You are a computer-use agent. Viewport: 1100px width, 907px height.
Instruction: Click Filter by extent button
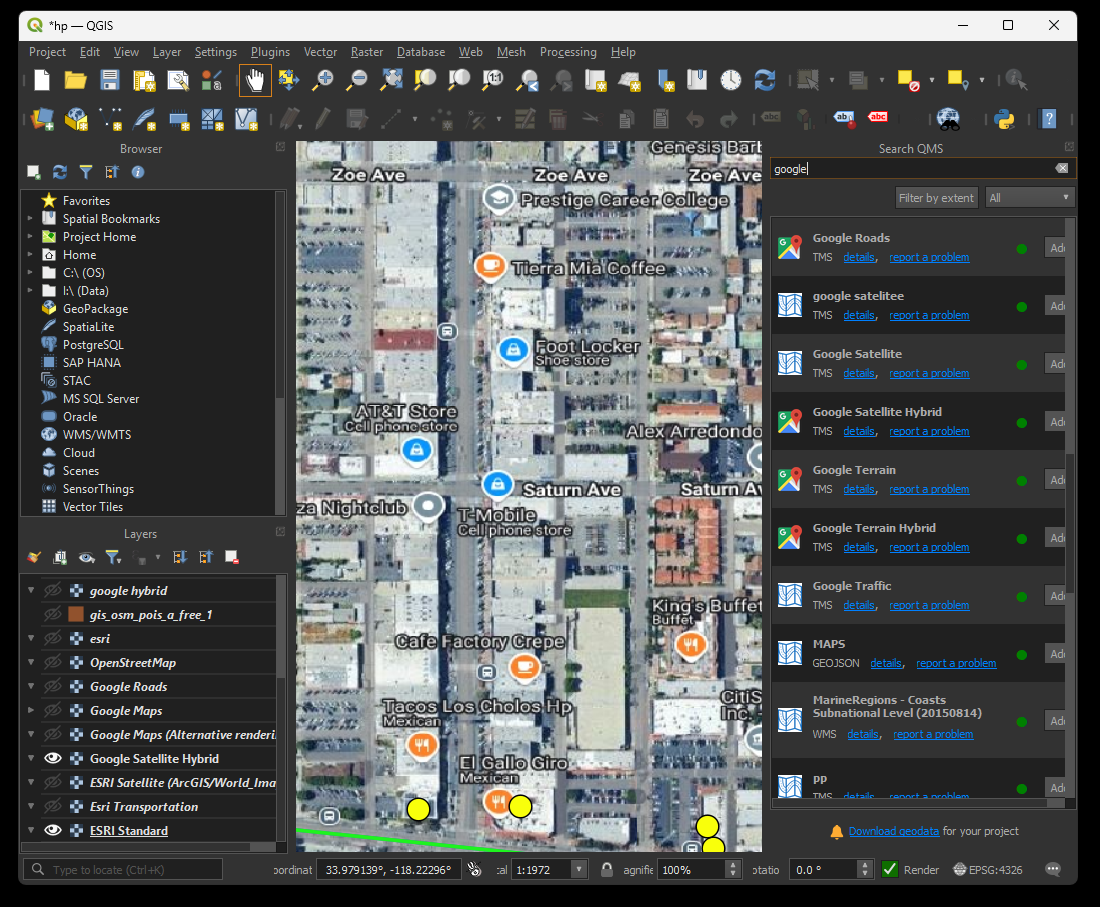coord(936,198)
